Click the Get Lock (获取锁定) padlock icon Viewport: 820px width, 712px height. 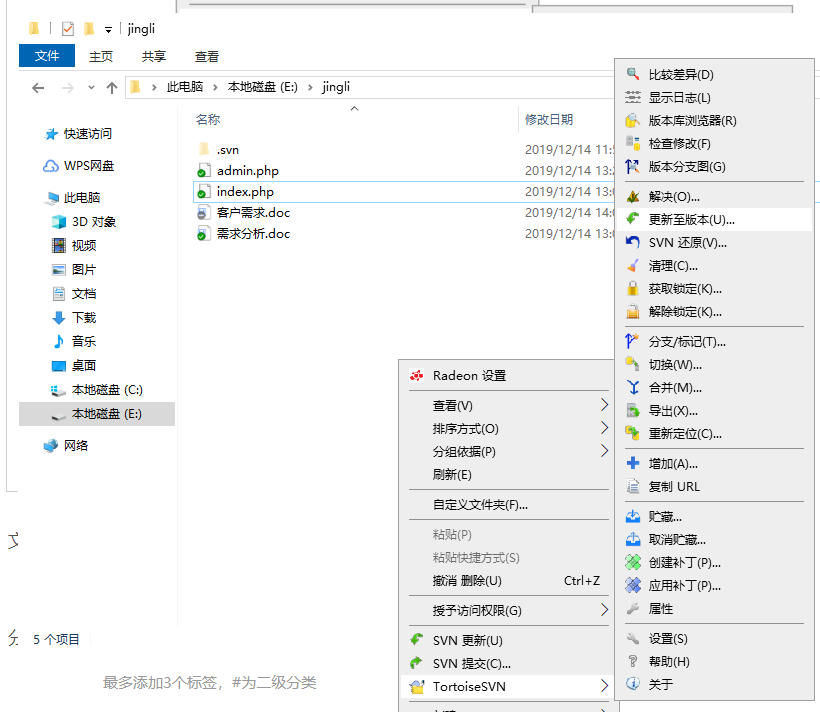pos(633,288)
